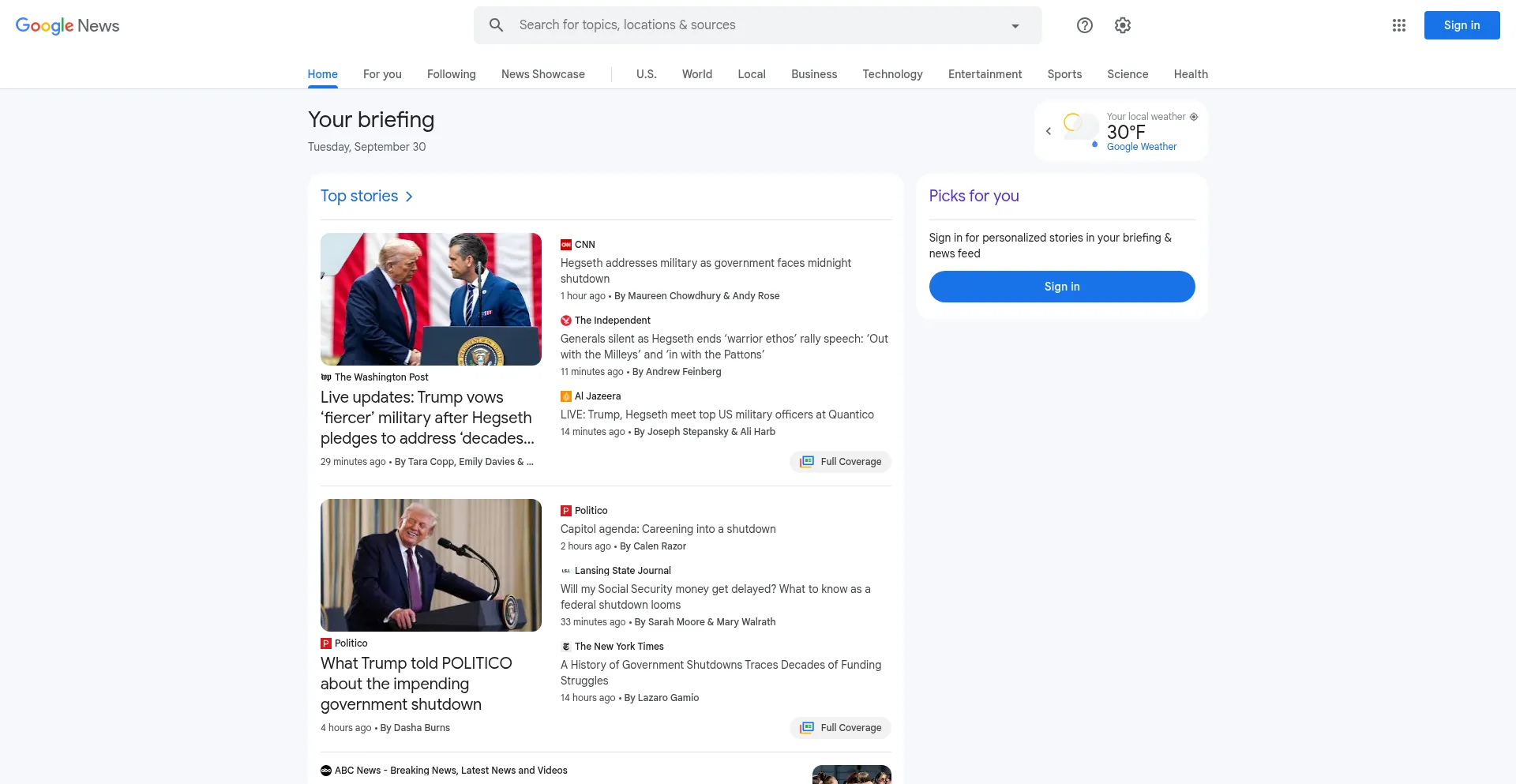Click the Picks for you heading
The width and height of the screenshot is (1516, 784).
(x=974, y=196)
